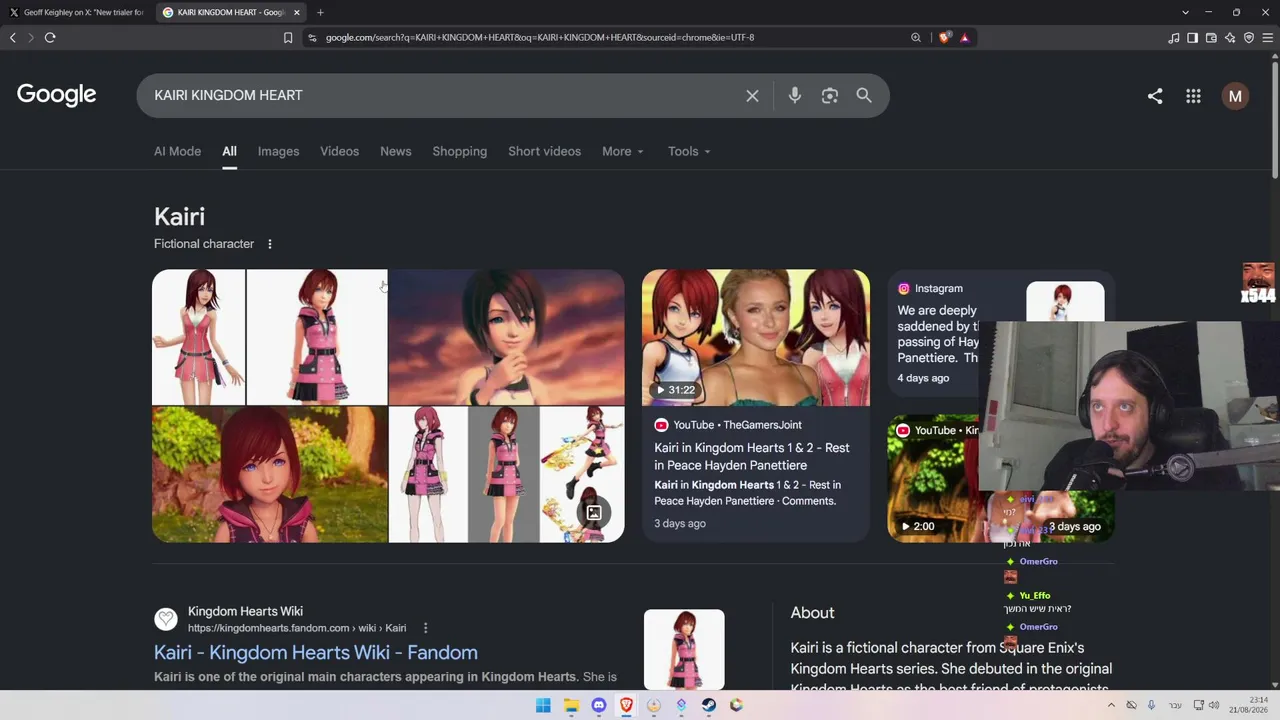Submit the search with the magnifier icon

(864, 96)
